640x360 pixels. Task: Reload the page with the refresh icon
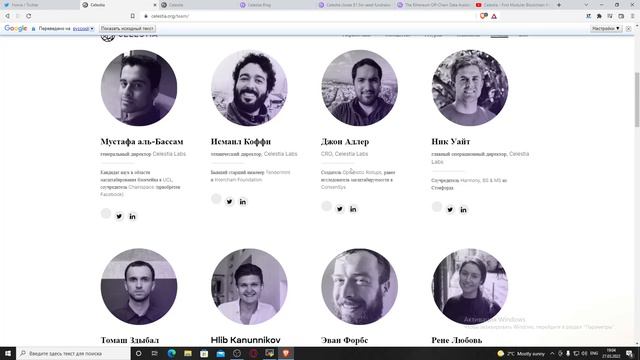coord(29,16)
